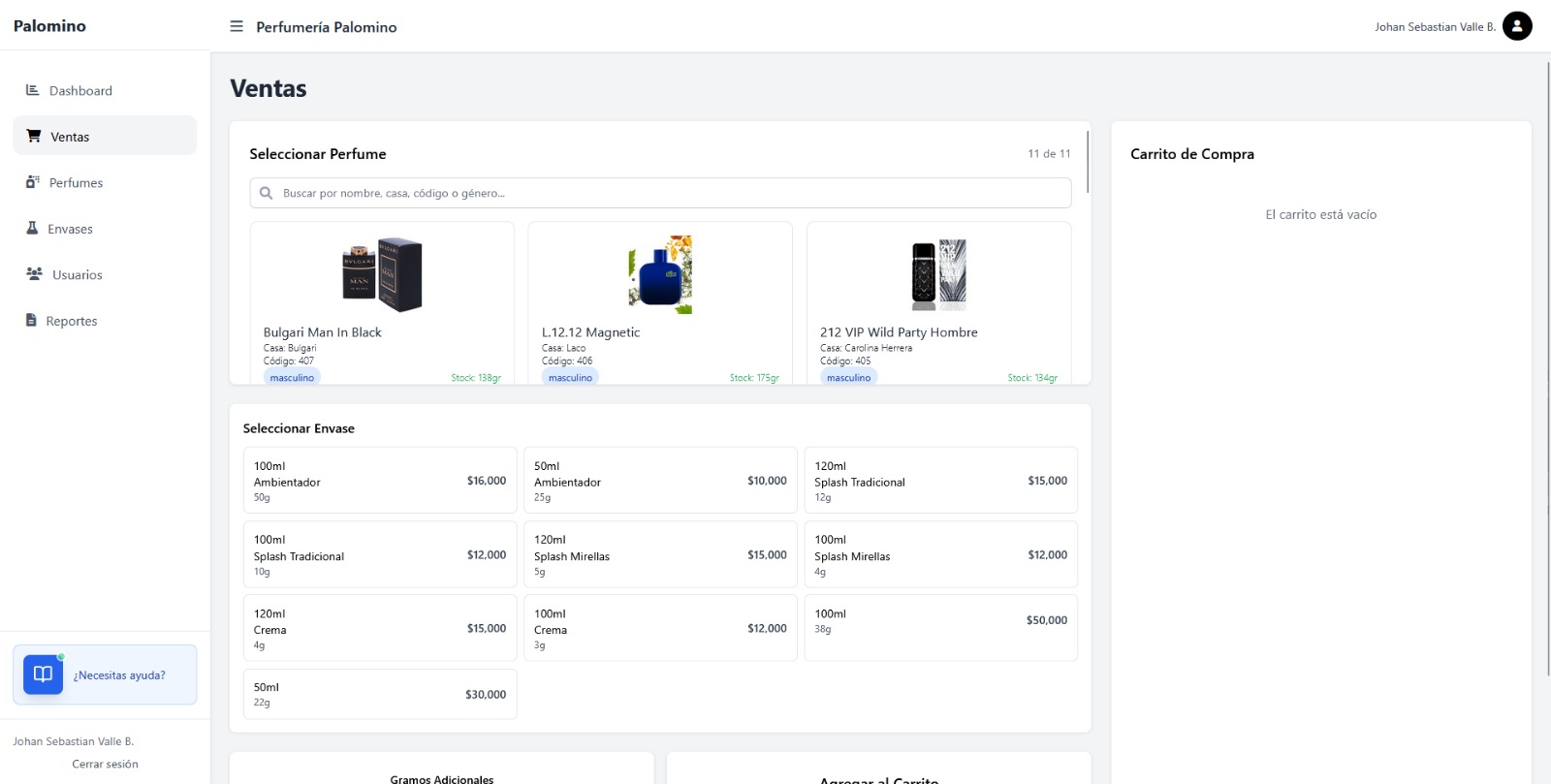Click the Seleccionar Envase heading

(x=299, y=428)
